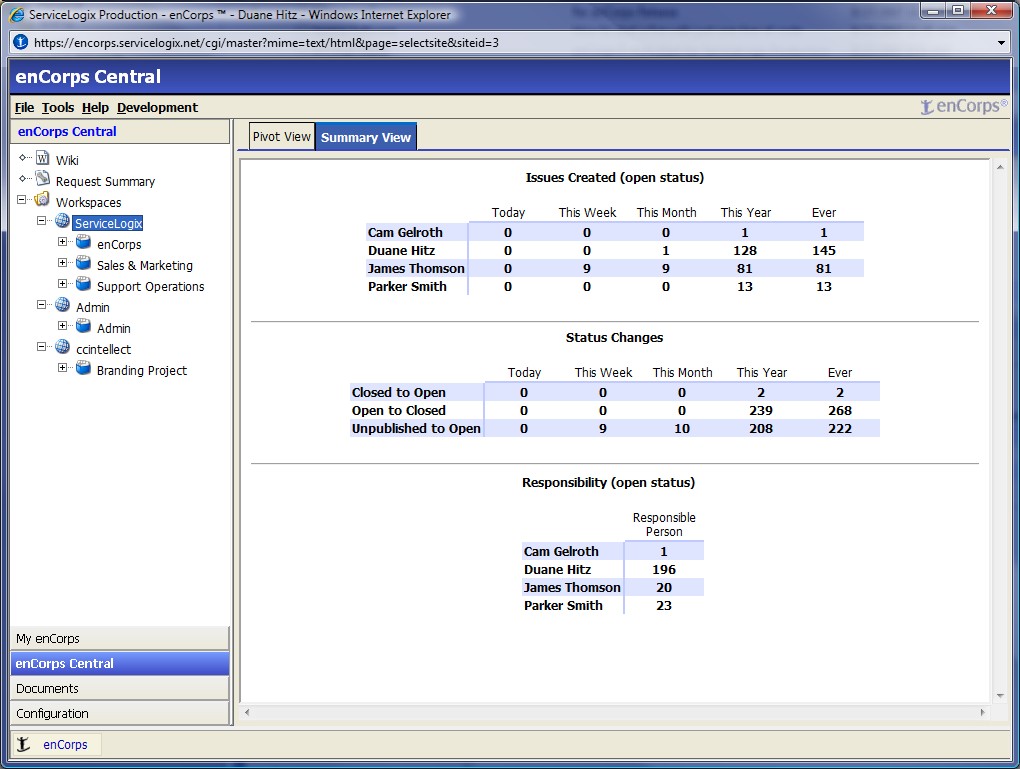This screenshot has width=1020, height=769.
Task: Open the Documents panel
Action: [120, 688]
